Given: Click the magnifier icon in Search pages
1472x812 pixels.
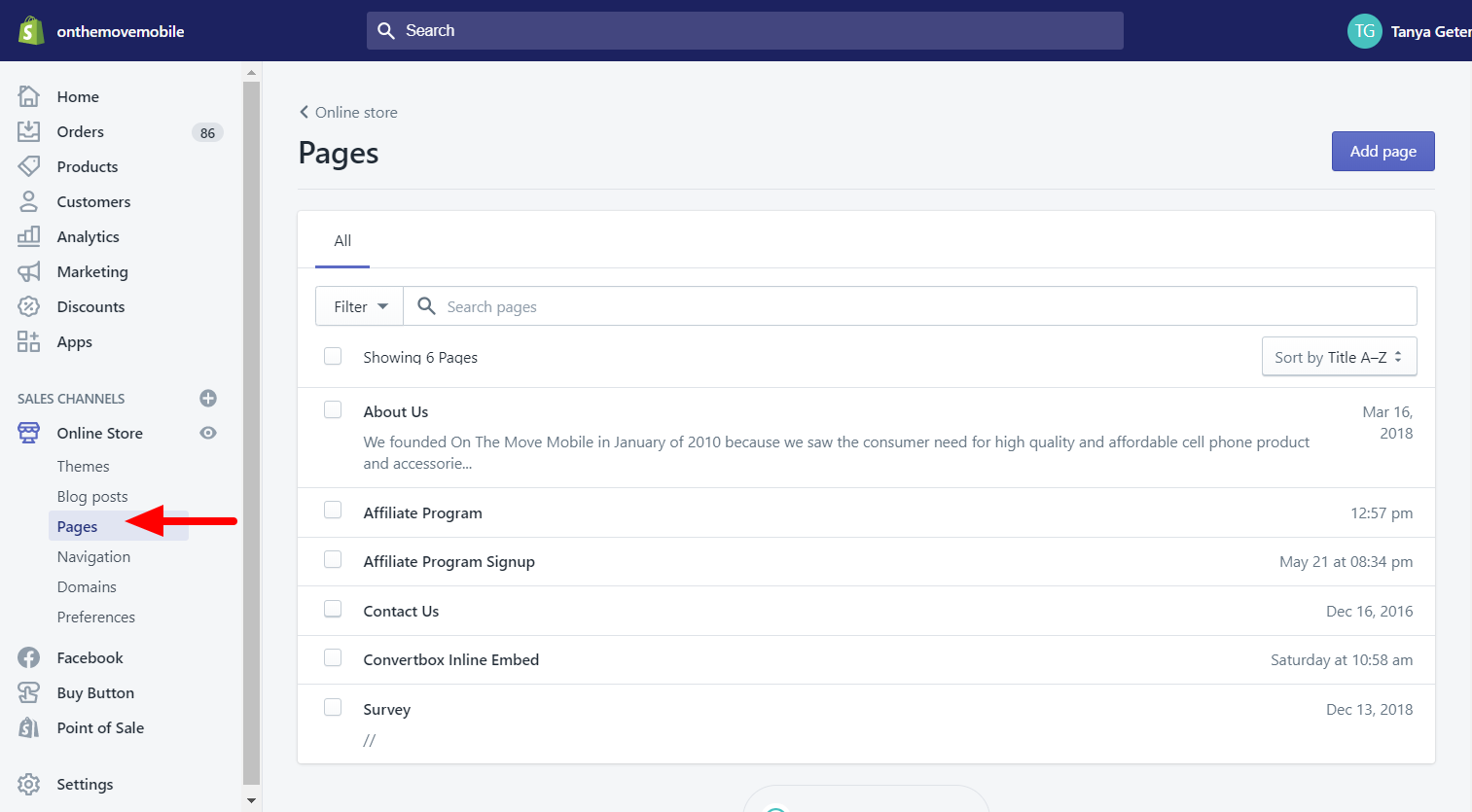Looking at the screenshot, I should 426,306.
